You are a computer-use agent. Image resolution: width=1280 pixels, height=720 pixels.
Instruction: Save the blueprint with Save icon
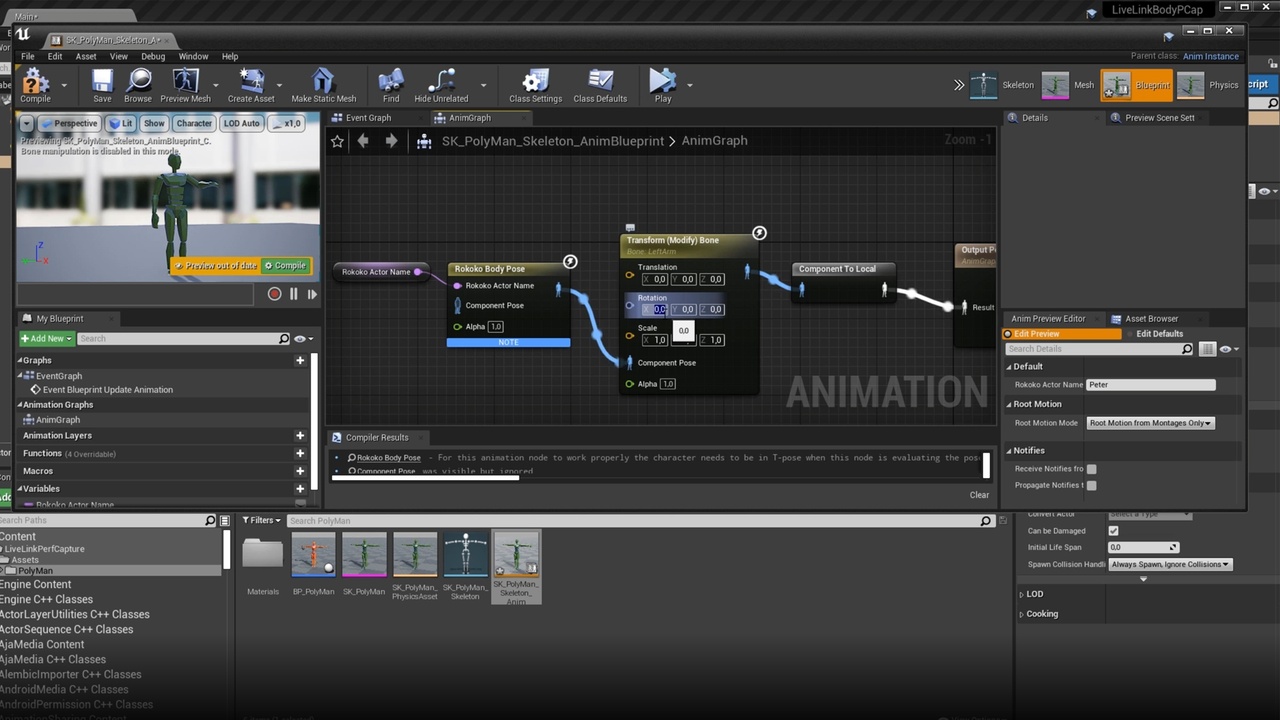pos(102,81)
